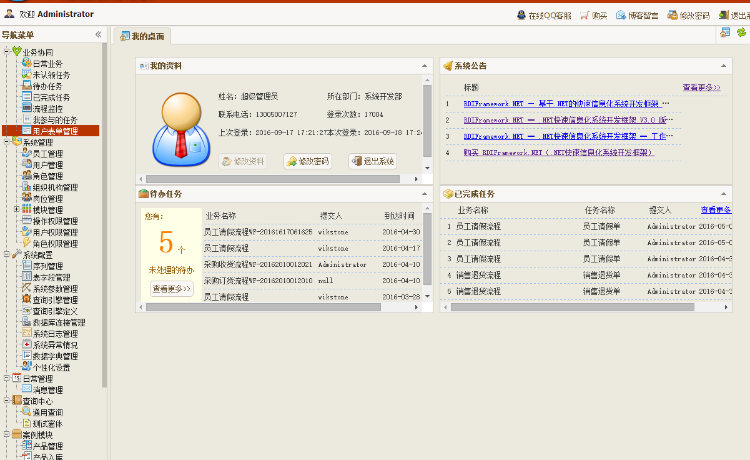This screenshot has width=750, height=460.
Task: Collapse the 待办任务 panel
Action: (424, 194)
